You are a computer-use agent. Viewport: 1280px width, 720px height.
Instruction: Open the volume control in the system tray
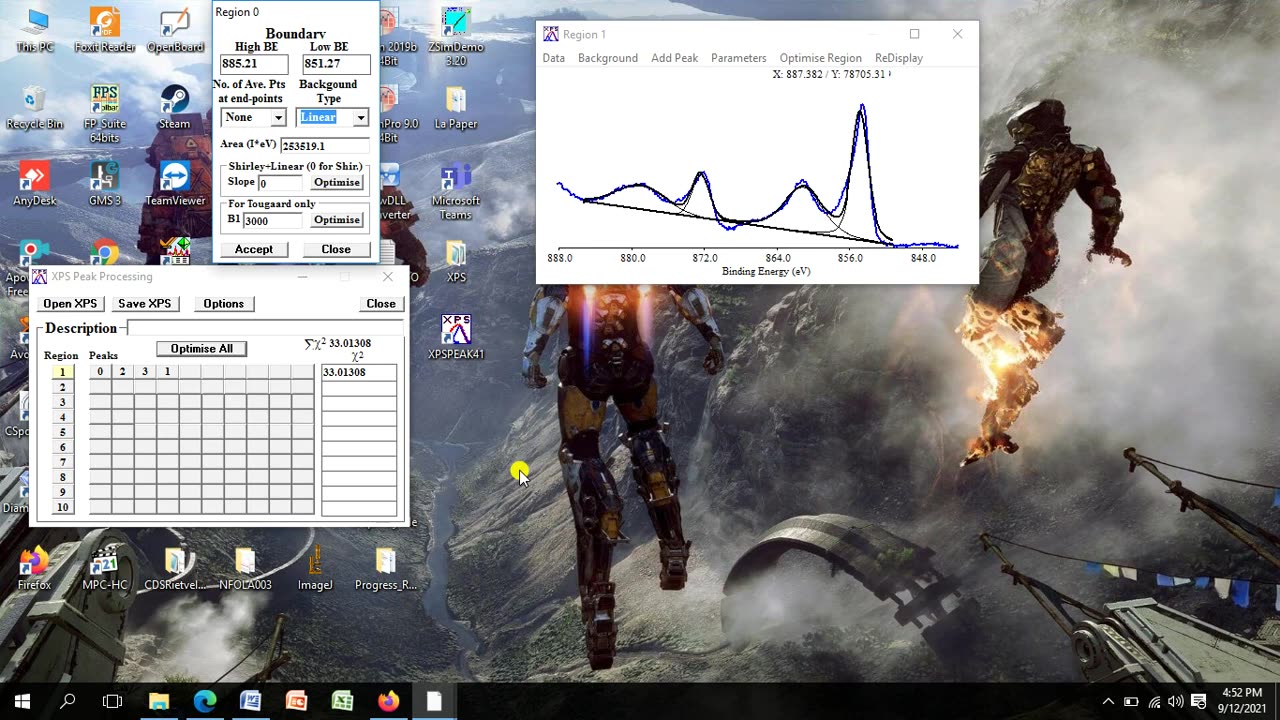(1175, 702)
